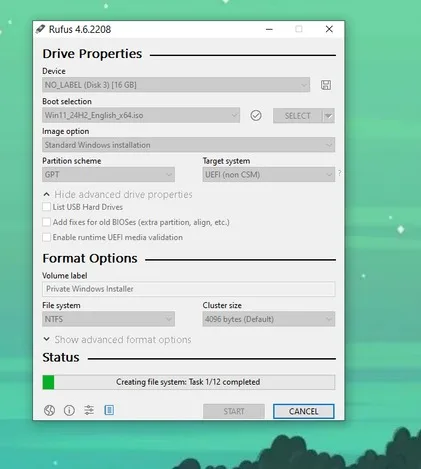Expand Show advanced format options
Viewport: 421px width, 469px height.
[x=117, y=339]
